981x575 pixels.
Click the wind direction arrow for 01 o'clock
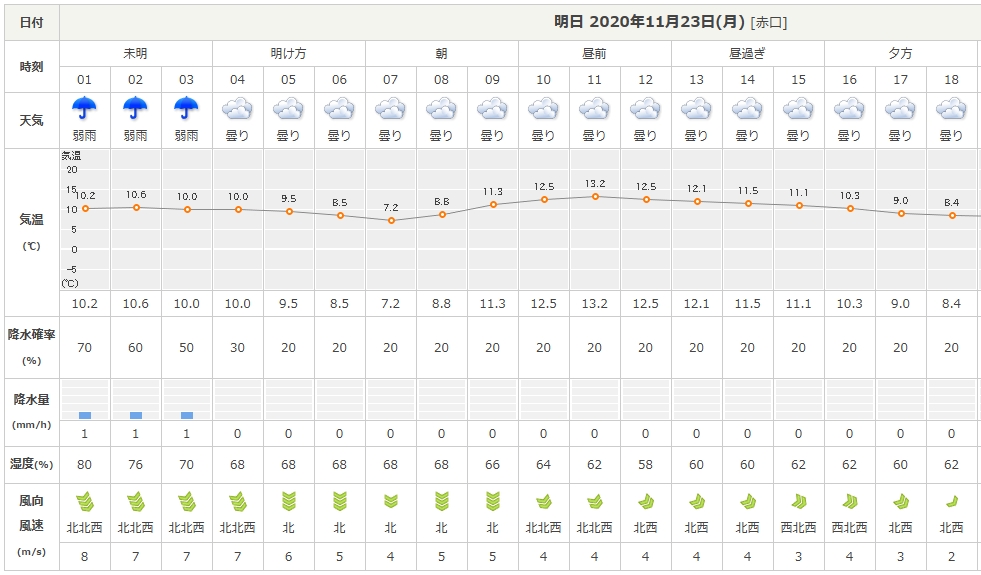(x=85, y=502)
